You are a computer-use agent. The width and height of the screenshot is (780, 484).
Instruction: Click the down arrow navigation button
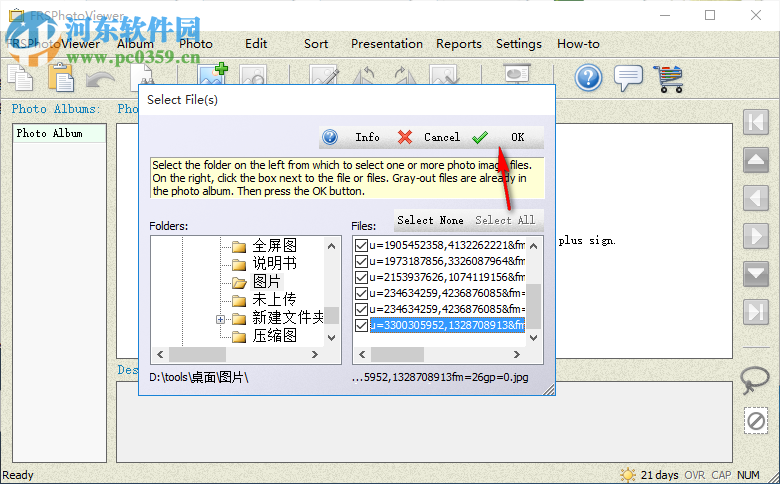click(x=756, y=274)
